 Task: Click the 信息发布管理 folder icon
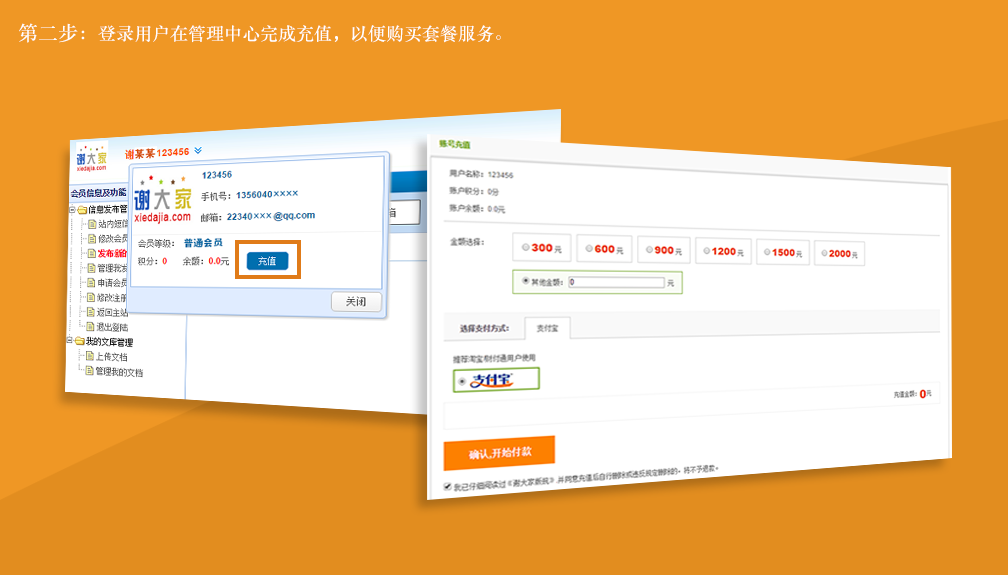click(82, 210)
